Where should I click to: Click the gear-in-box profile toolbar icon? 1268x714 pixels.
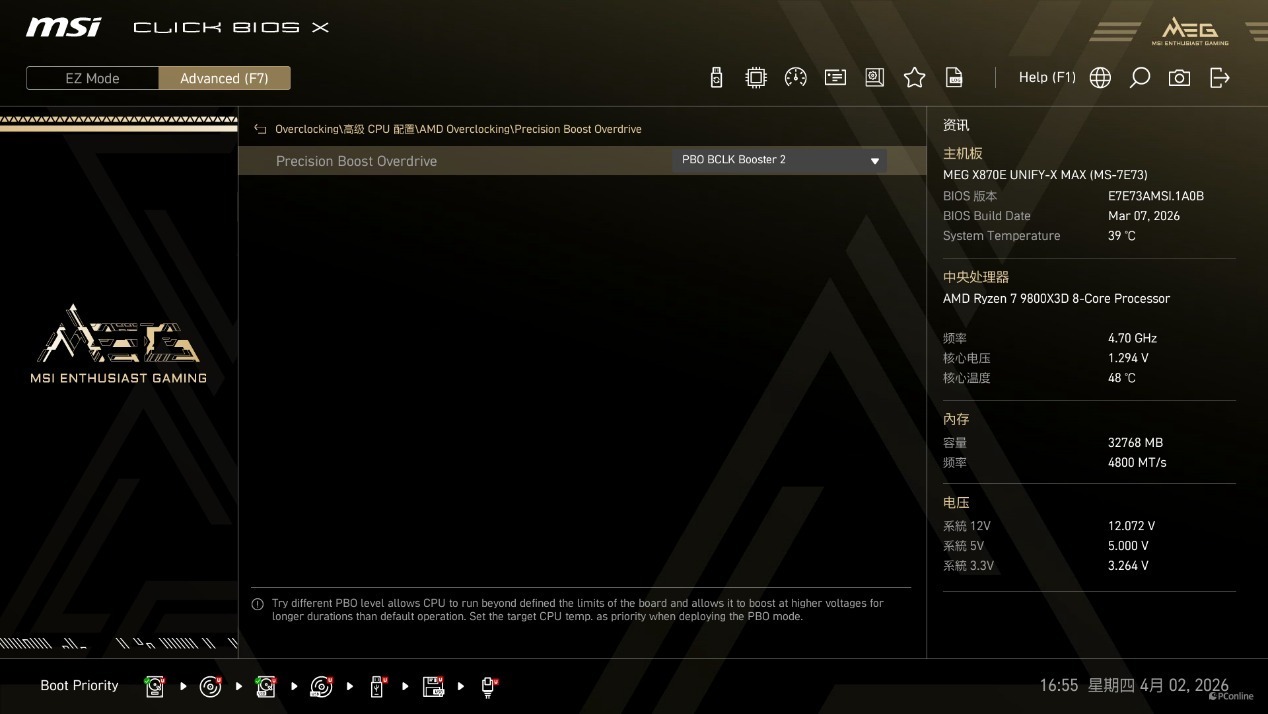pos(875,78)
